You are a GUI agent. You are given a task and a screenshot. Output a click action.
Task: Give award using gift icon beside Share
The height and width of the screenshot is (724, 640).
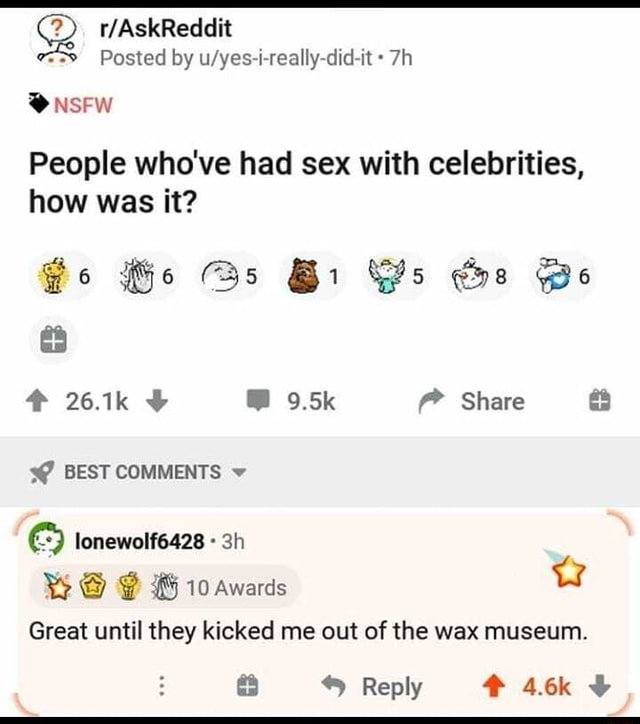coord(598,402)
